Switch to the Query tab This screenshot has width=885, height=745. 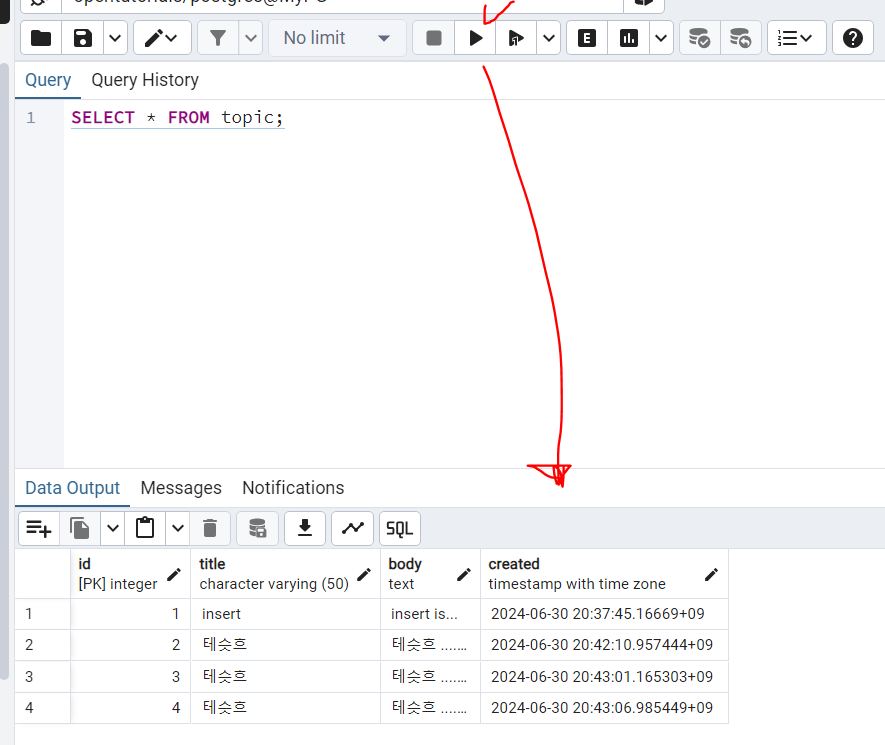coord(48,80)
